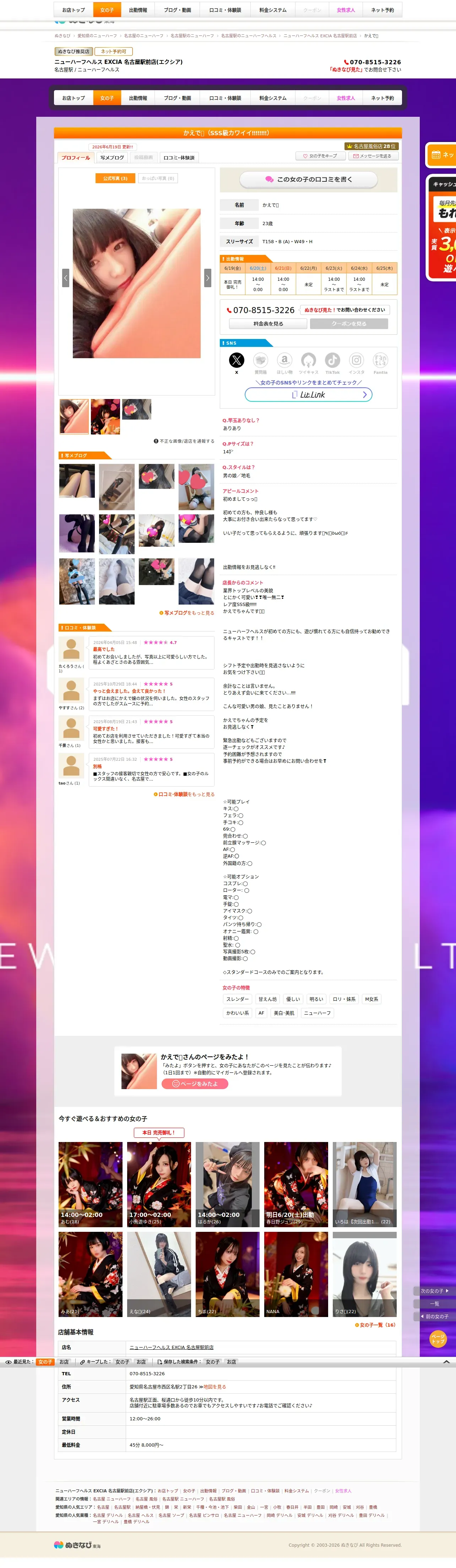Click the インスタ Instagram icon
Screen dimensions: 456x1568
pyautogui.click(x=357, y=360)
